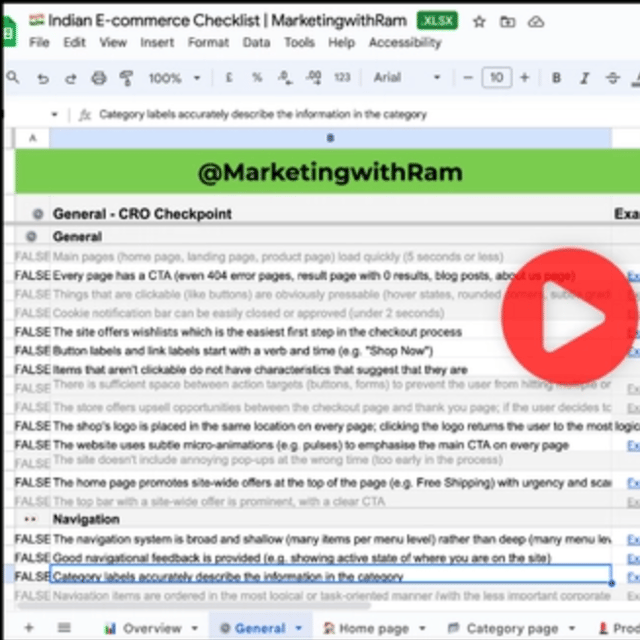Check cloud document status icon
Screen dimensions: 640x640
pos(536,22)
